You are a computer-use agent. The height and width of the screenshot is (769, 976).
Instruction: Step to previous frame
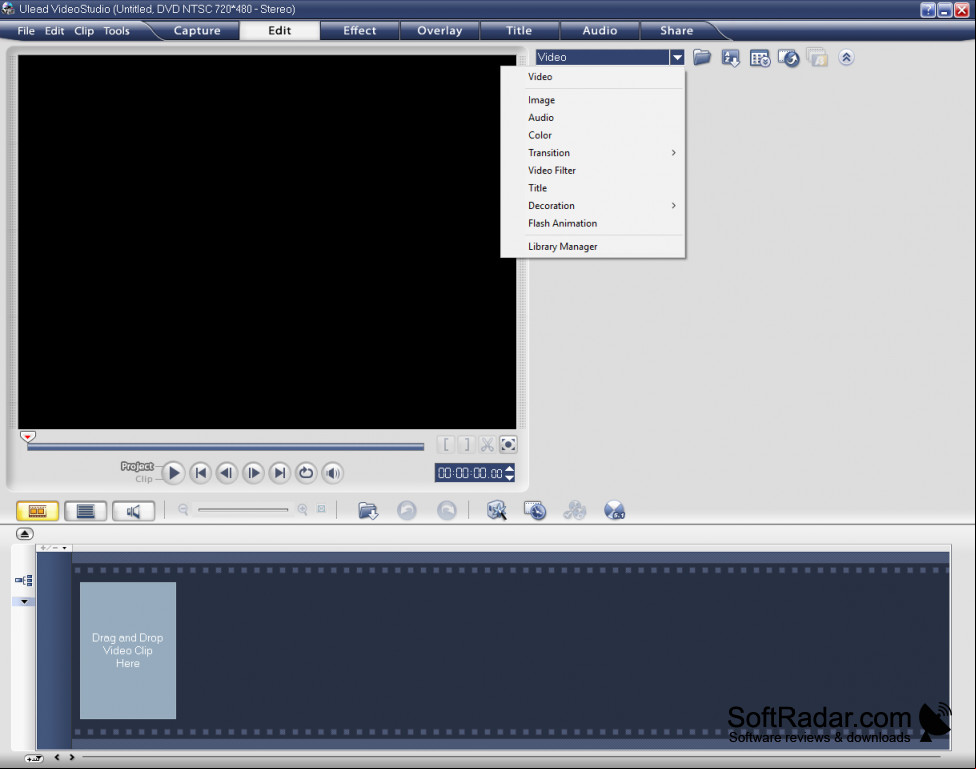(x=227, y=473)
